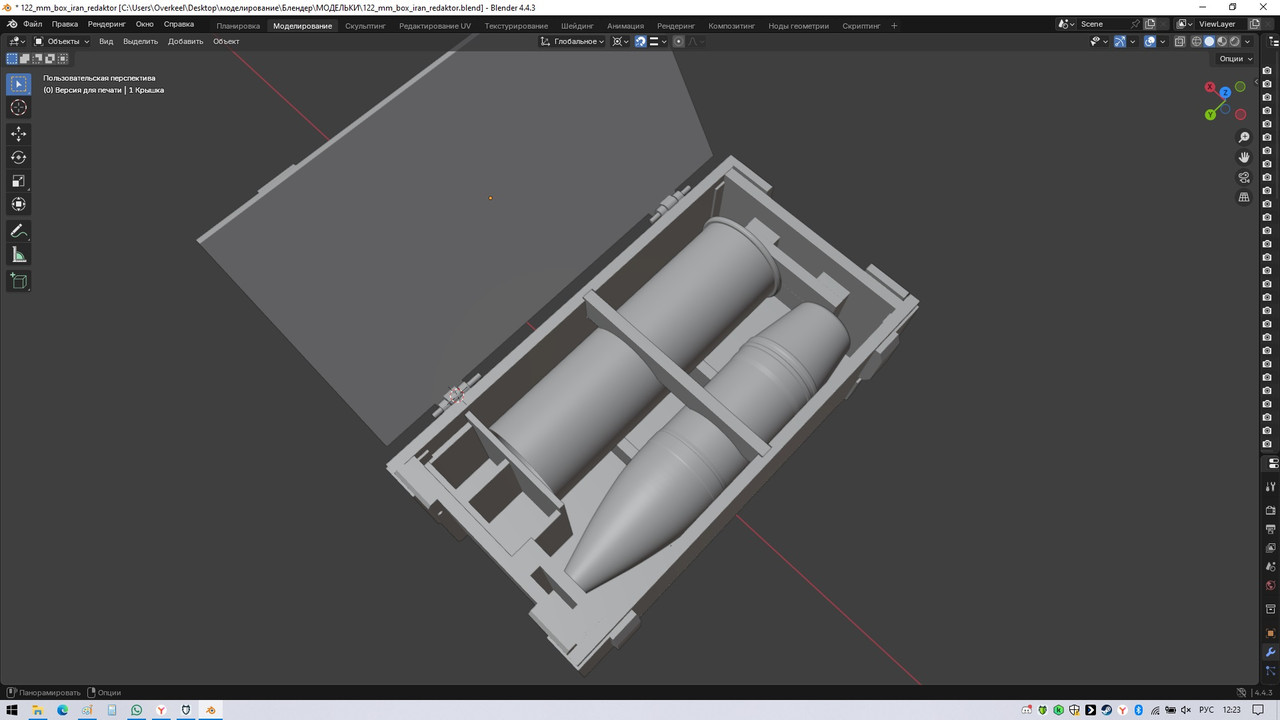The image size is (1280, 720).
Task: Switch to the Шейдинг workspace tab
Action: 577,25
